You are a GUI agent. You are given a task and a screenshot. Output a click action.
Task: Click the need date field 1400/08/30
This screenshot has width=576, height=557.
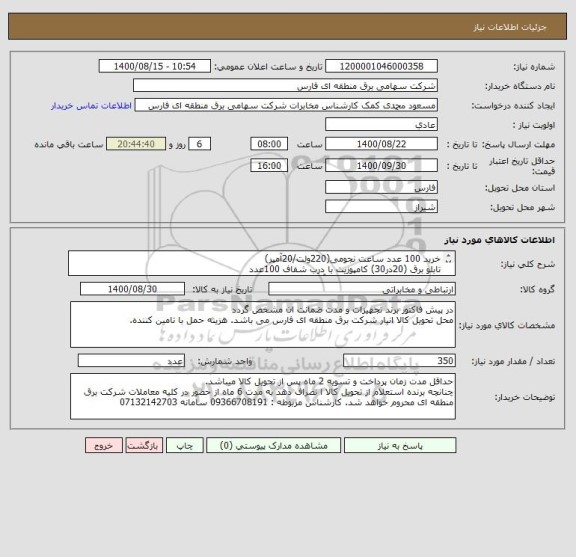[132, 289]
